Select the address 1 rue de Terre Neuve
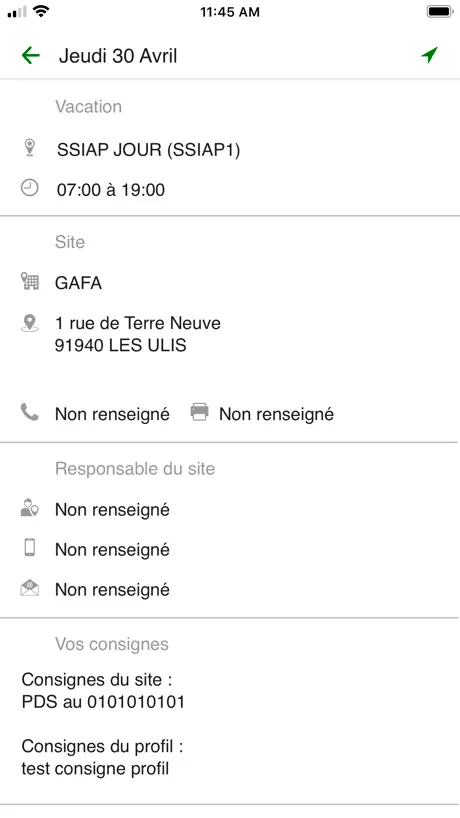This screenshot has height=818, width=460. click(138, 323)
